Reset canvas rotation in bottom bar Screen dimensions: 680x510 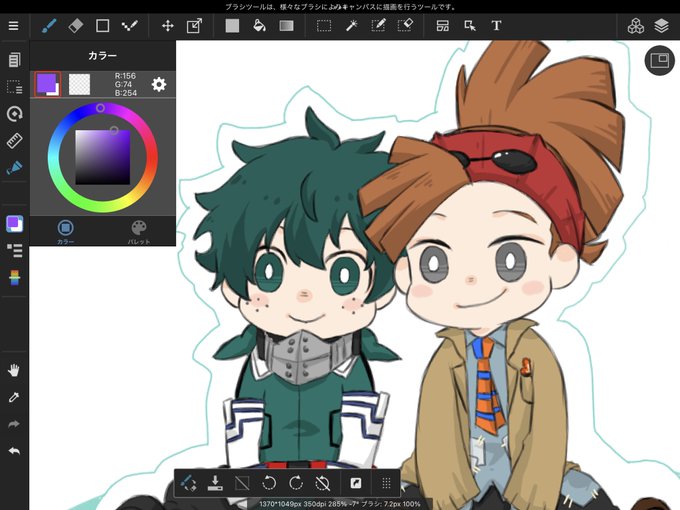[323, 483]
